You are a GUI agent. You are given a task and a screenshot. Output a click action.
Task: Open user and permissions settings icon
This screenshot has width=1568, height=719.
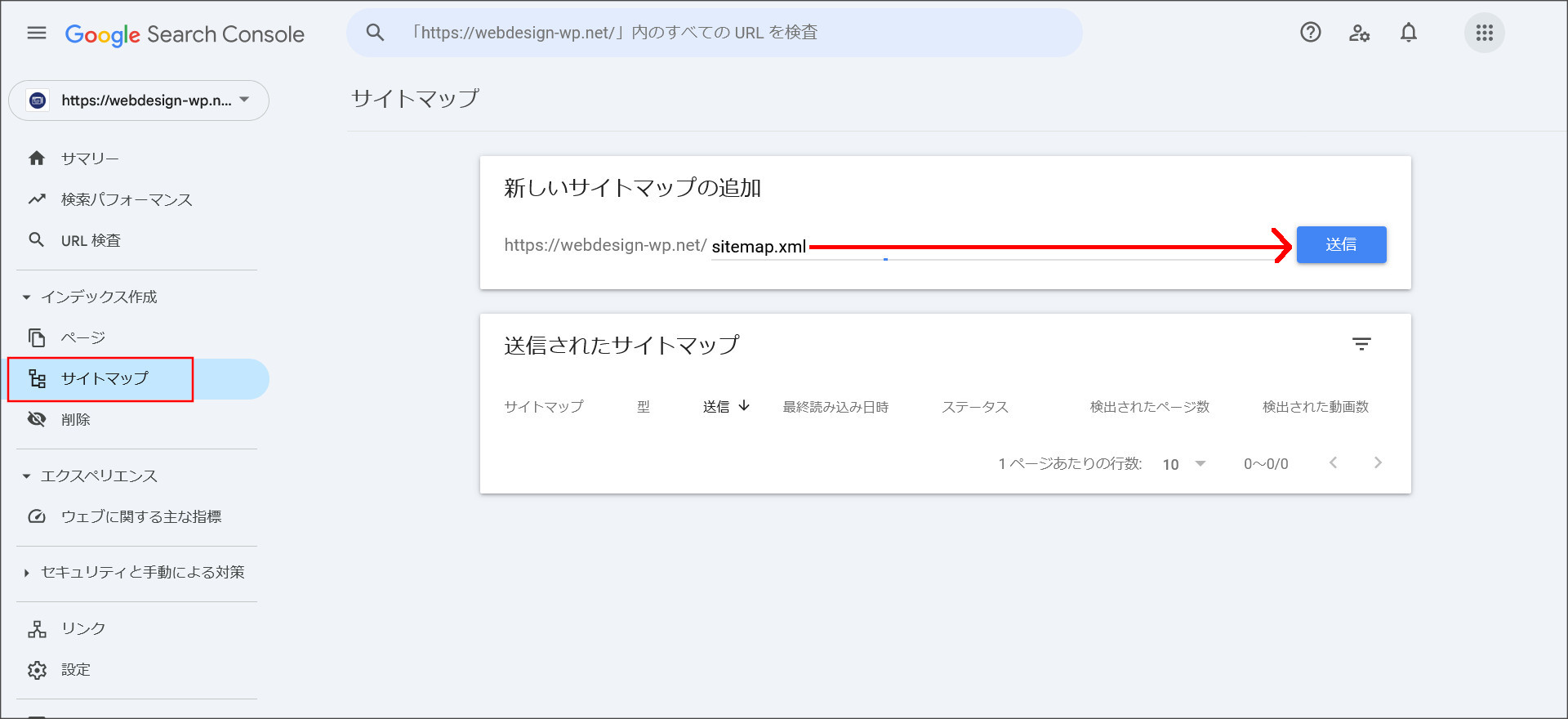click(x=1359, y=33)
